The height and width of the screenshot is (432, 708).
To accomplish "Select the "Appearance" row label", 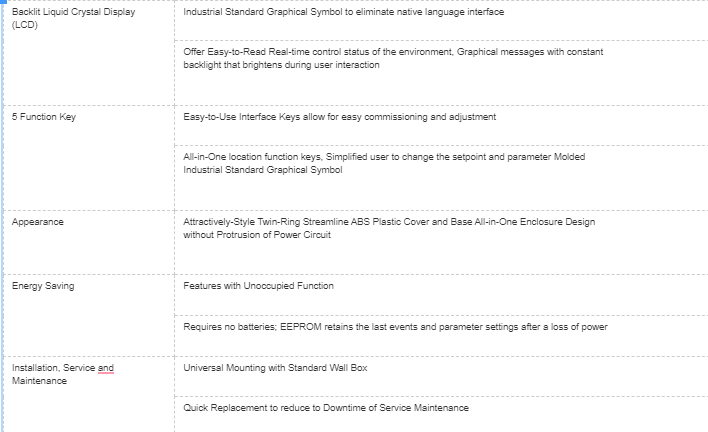I will coord(38,221).
